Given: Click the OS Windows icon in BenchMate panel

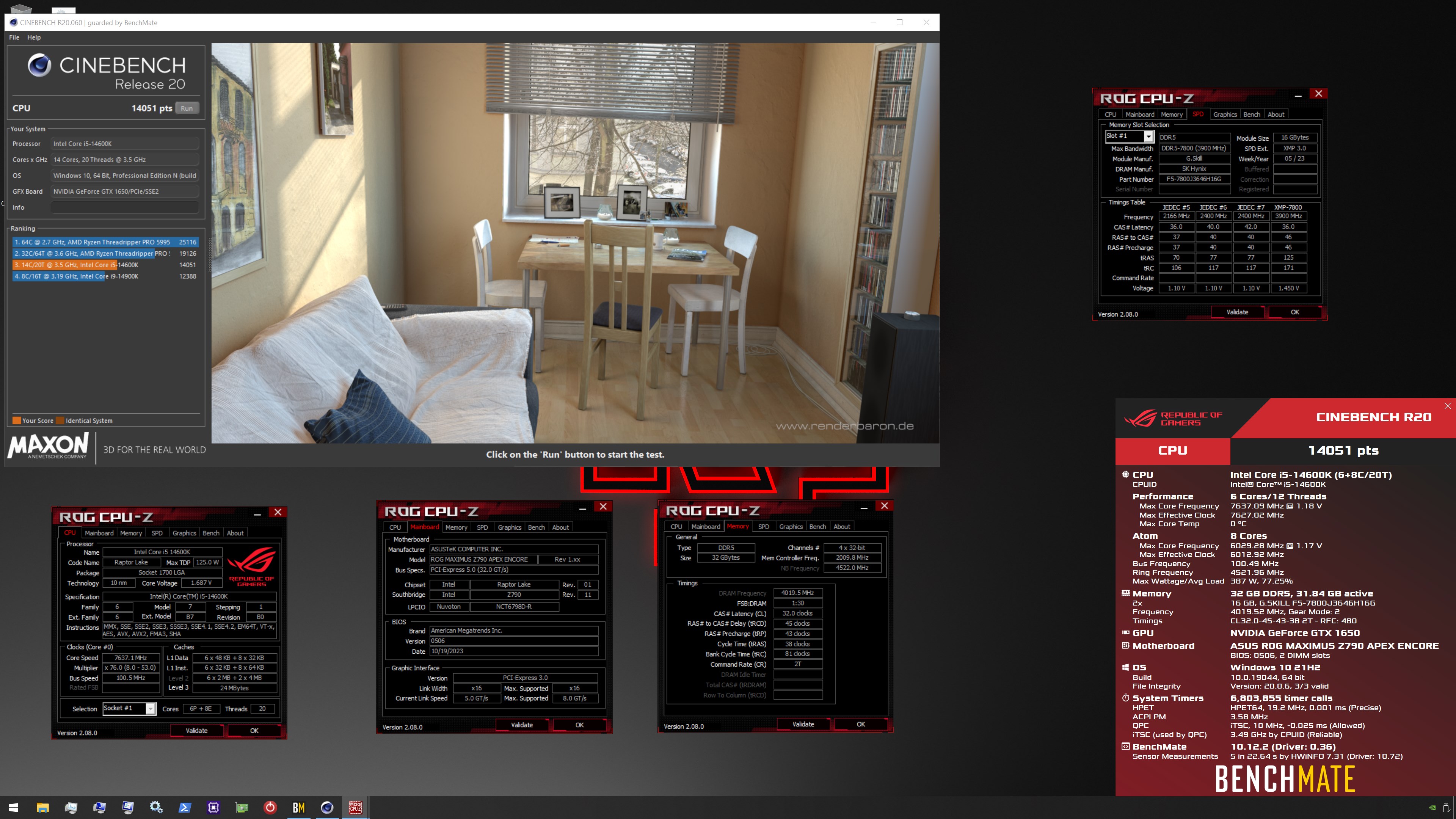Looking at the screenshot, I should click(x=1125, y=667).
